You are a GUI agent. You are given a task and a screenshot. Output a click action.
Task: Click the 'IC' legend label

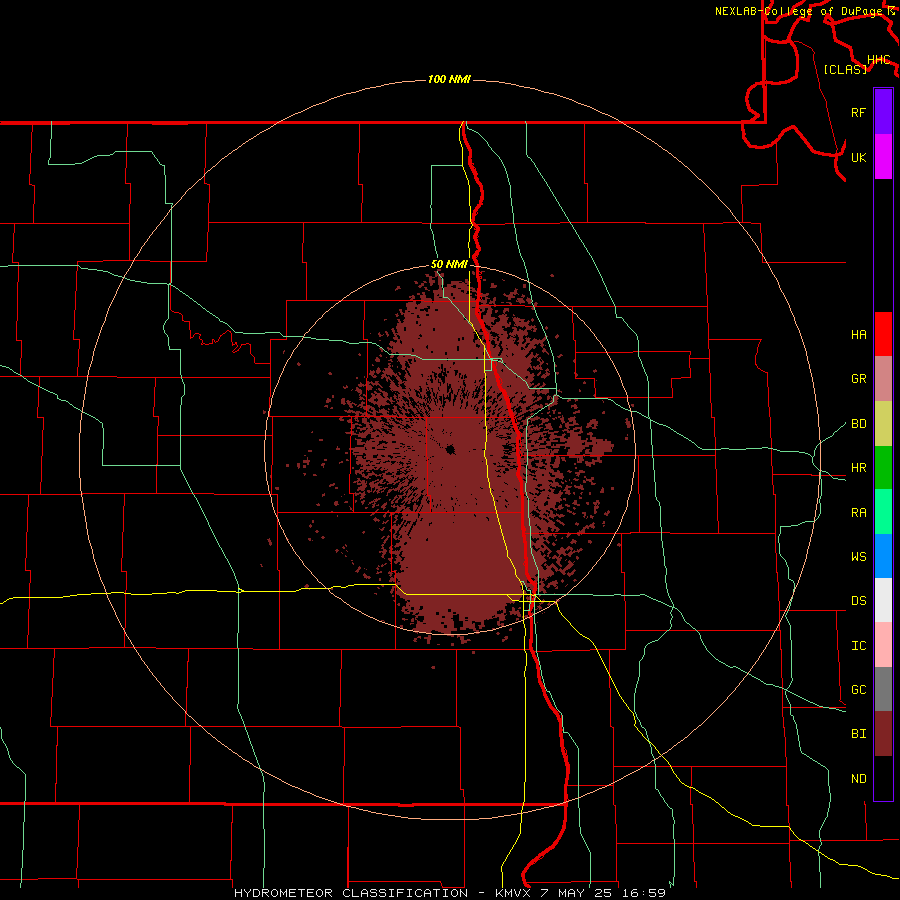(858, 646)
